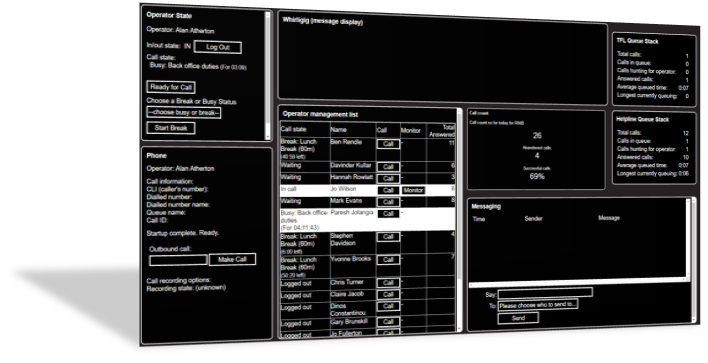Click Startup complete. Ready. status text
Viewport: 708px width, 363px height.
tap(182, 233)
